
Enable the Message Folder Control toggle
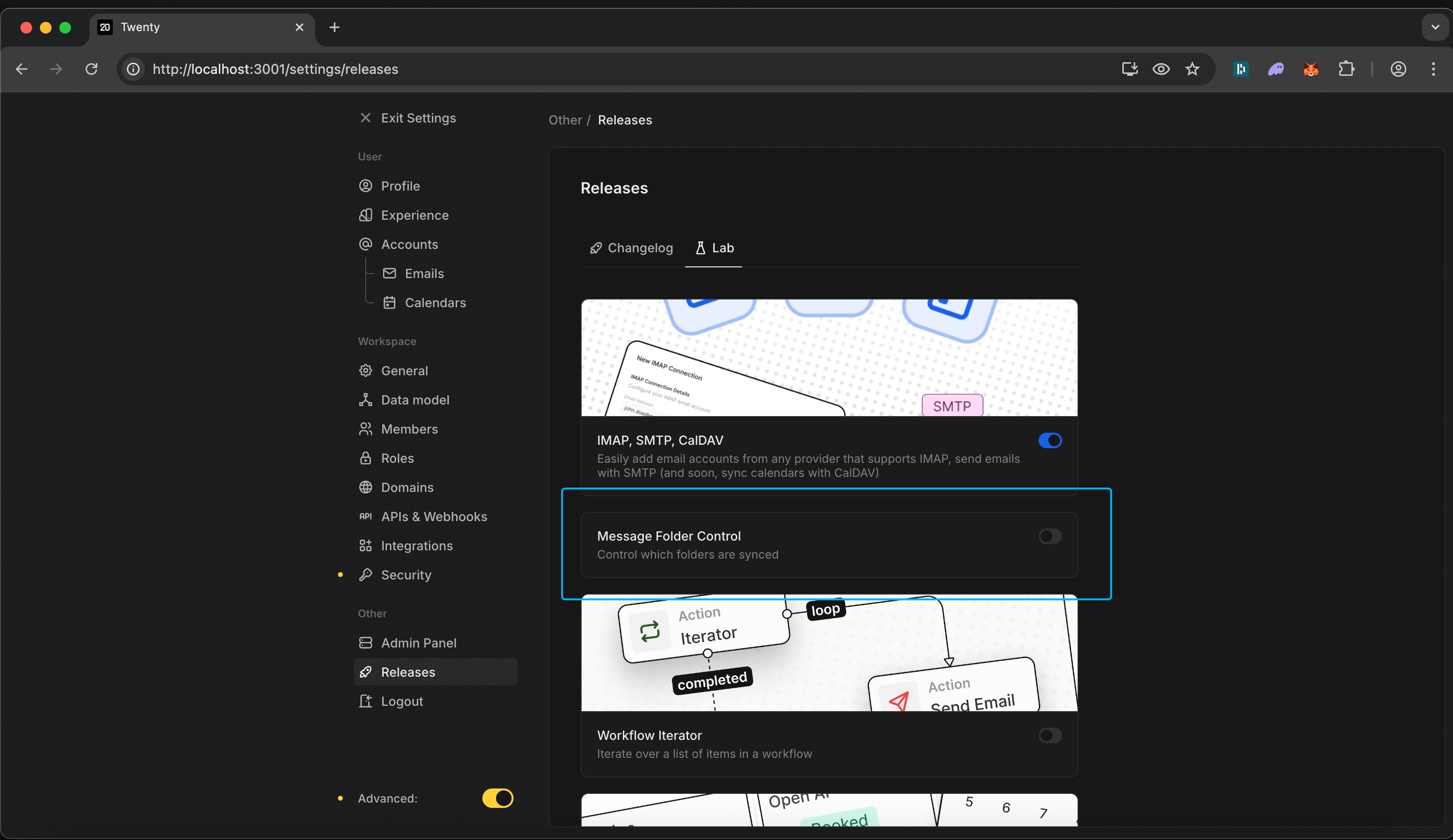click(x=1049, y=536)
